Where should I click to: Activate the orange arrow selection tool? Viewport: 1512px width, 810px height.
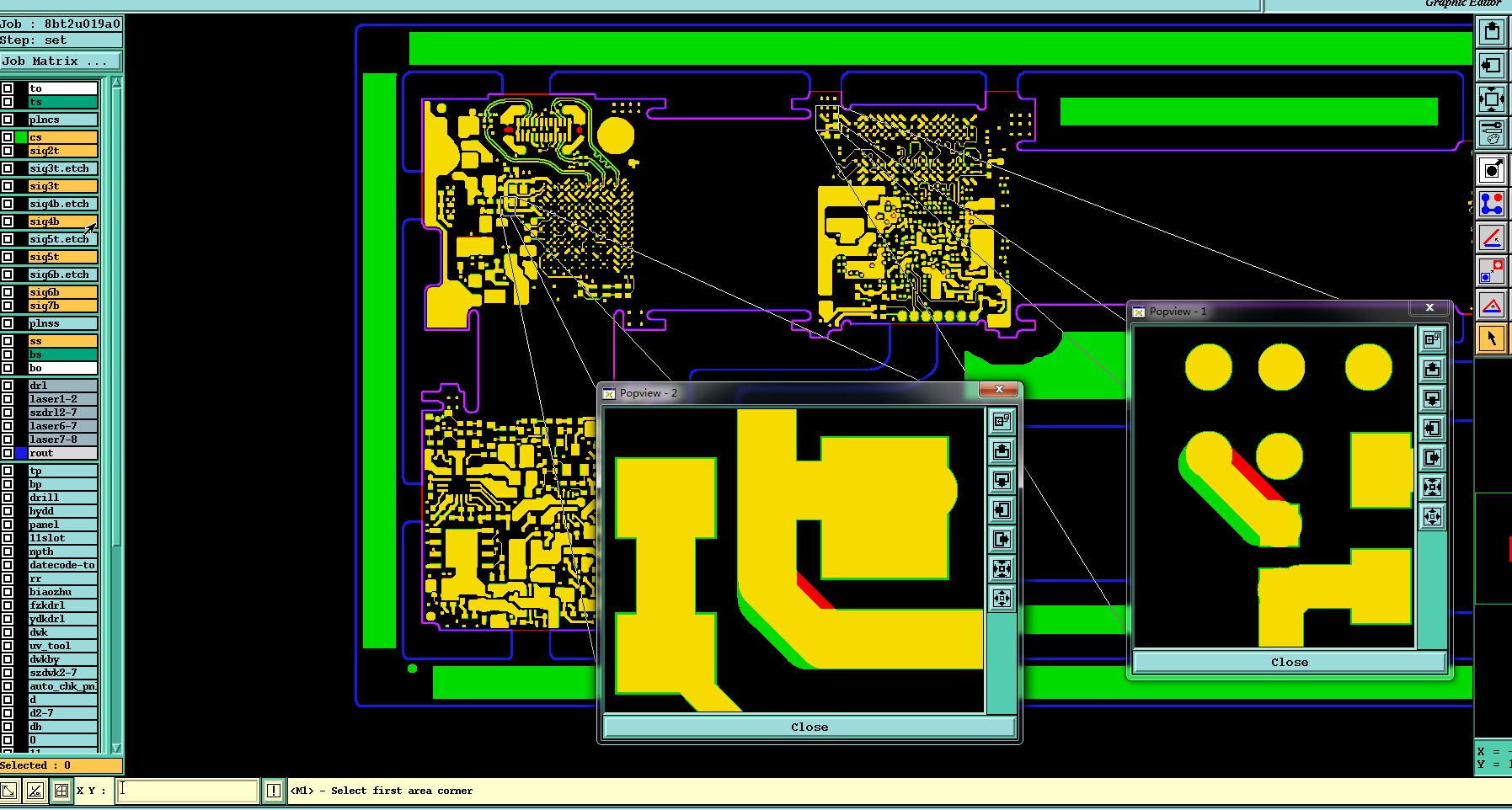pos(1492,338)
